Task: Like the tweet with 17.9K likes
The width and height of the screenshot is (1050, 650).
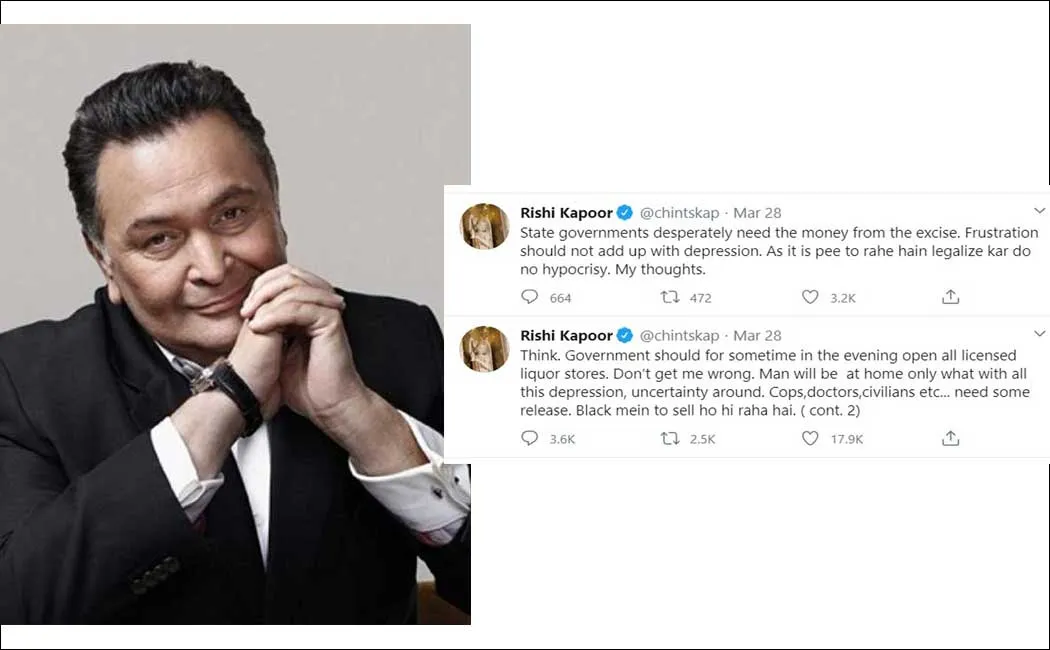Action: pyautogui.click(x=810, y=438)
